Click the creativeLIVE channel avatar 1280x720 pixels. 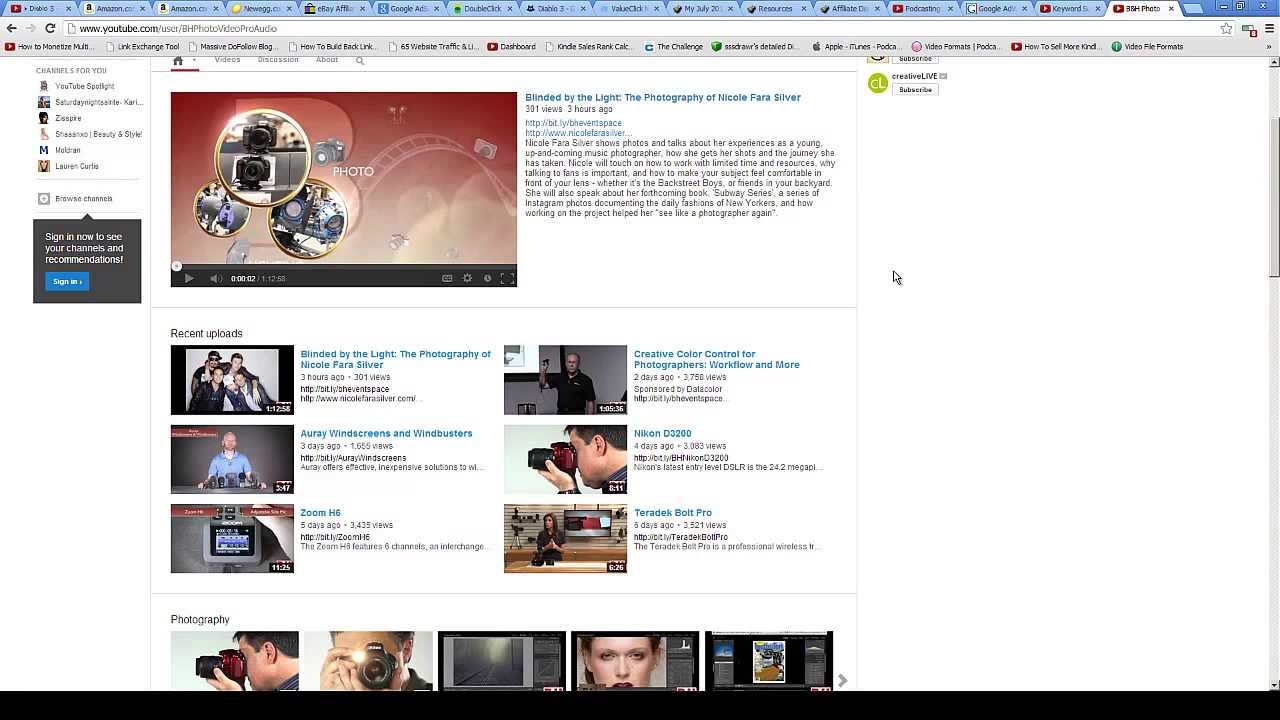pyautogui.click(x=878, y=83)
